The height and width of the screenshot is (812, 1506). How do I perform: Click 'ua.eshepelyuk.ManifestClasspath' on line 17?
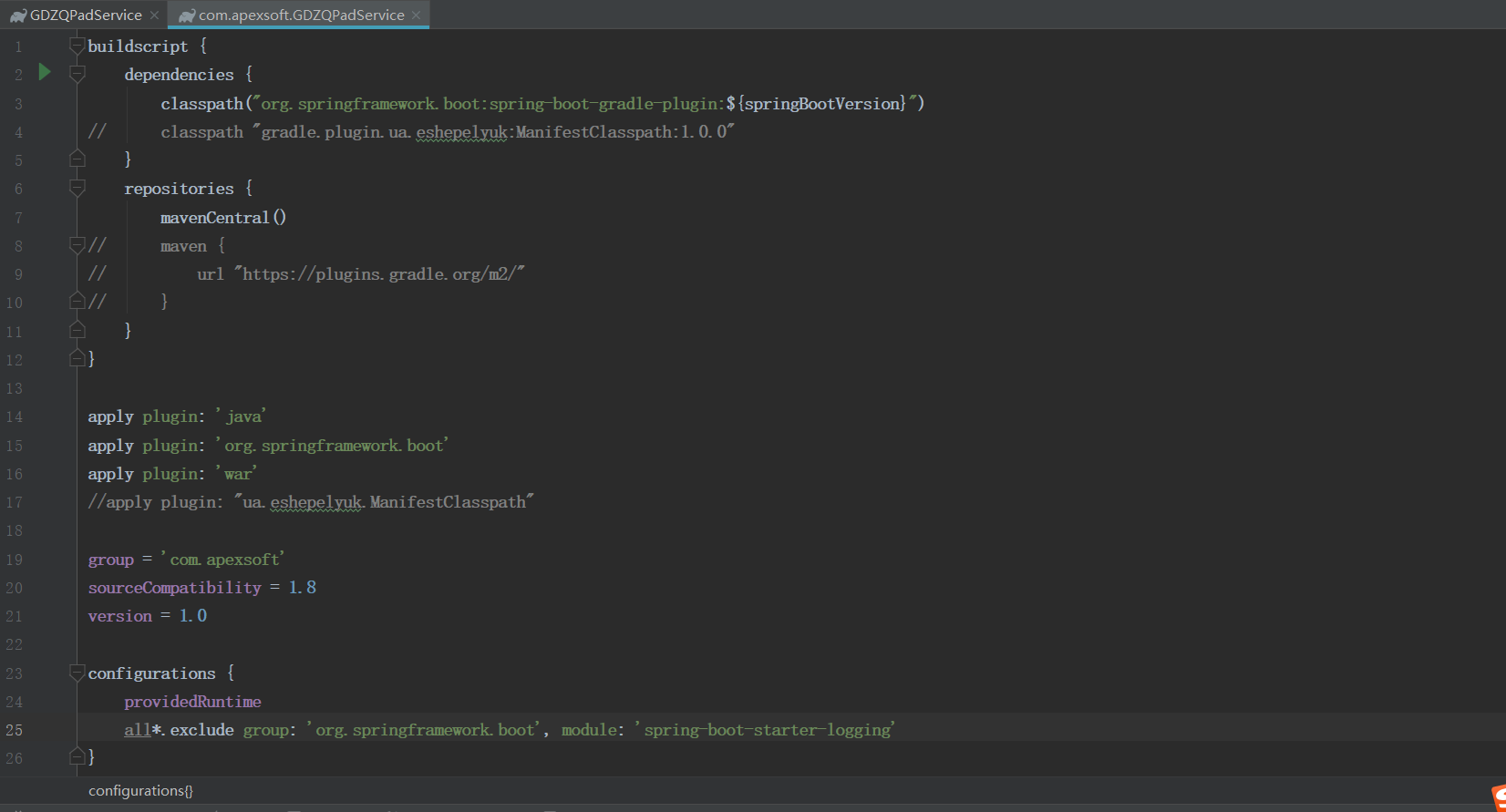384,502
